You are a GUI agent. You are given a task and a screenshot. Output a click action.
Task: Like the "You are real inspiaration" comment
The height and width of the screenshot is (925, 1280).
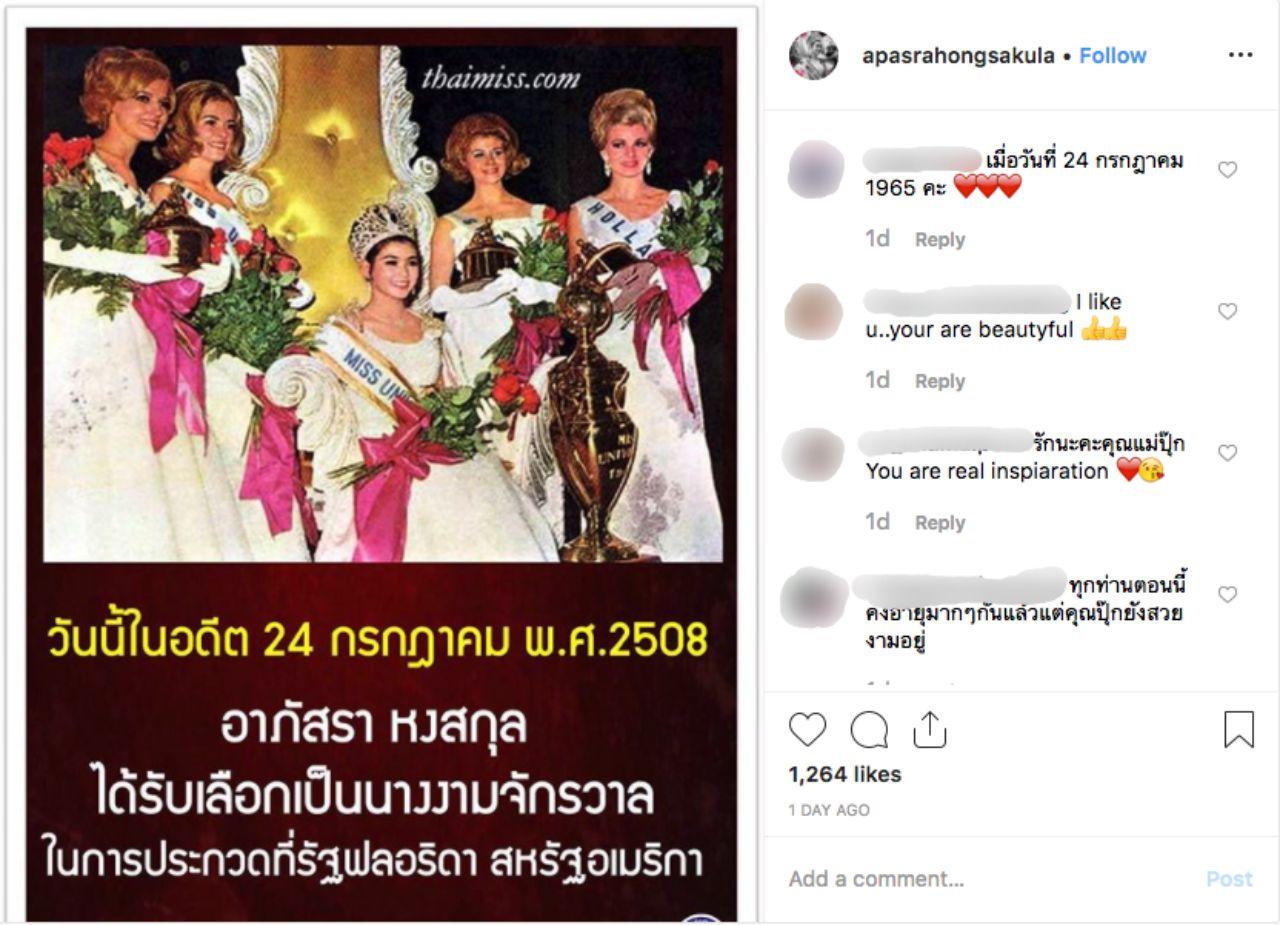click(x=1227, y=453)
